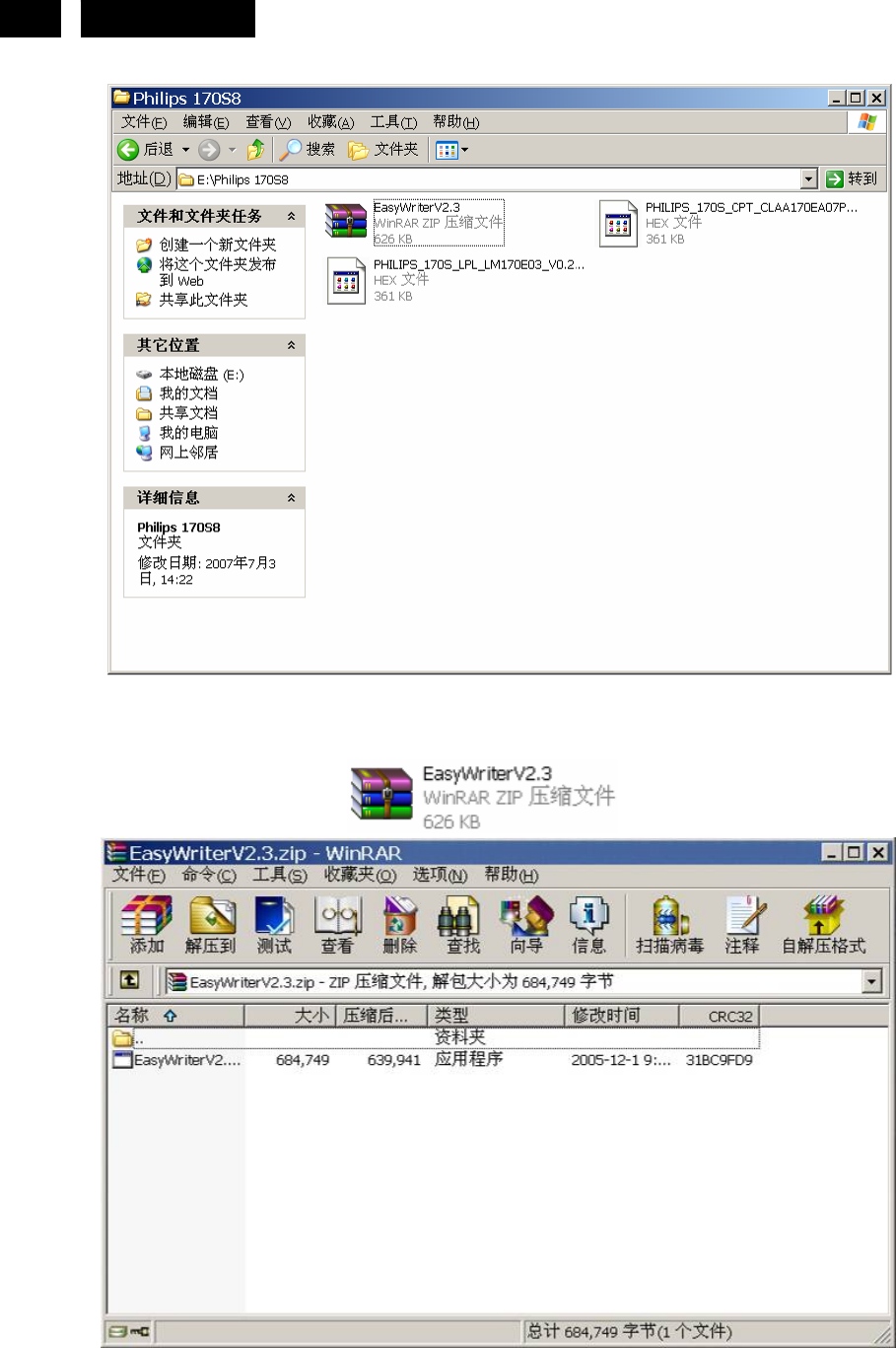The width and height of the screenshot is (896, 1348).
Task: Select EasyWriterV2.3 zip file in Explorer
Action: coord(414,223)
